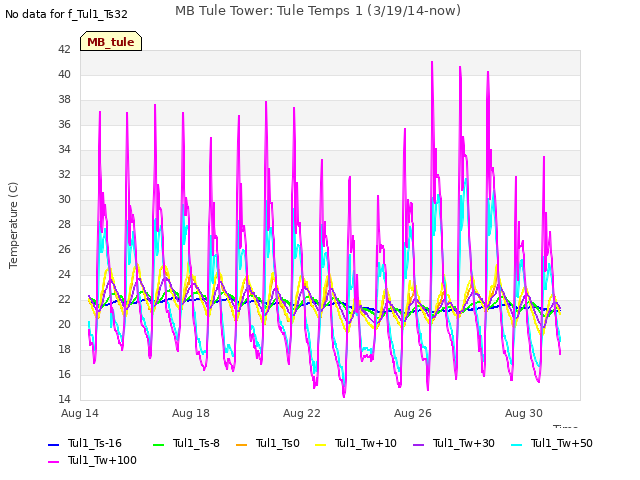Click the MB_tule label box
The width and height of the screenshot is (640, 480).
pos(111,41)
